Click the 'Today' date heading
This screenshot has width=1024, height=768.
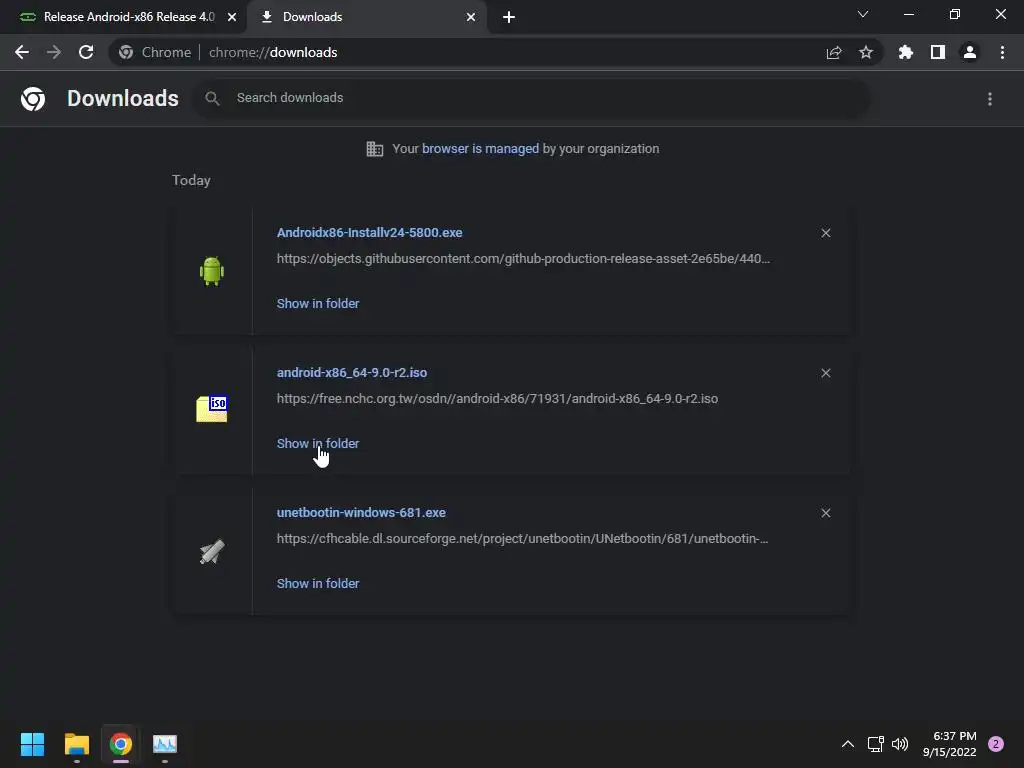(191, 180)
